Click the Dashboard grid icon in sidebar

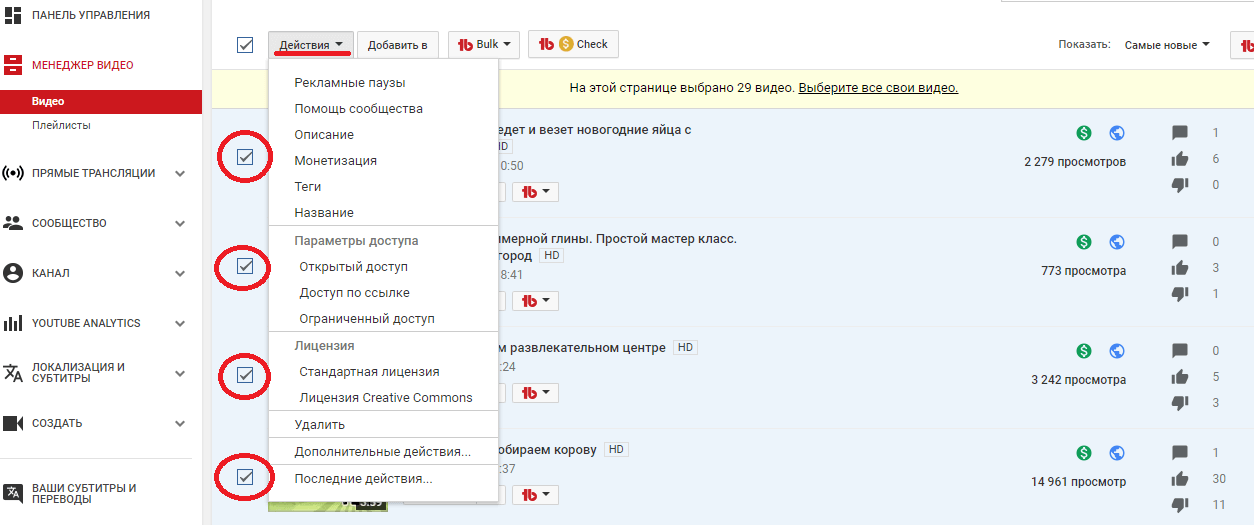point(13,15)
